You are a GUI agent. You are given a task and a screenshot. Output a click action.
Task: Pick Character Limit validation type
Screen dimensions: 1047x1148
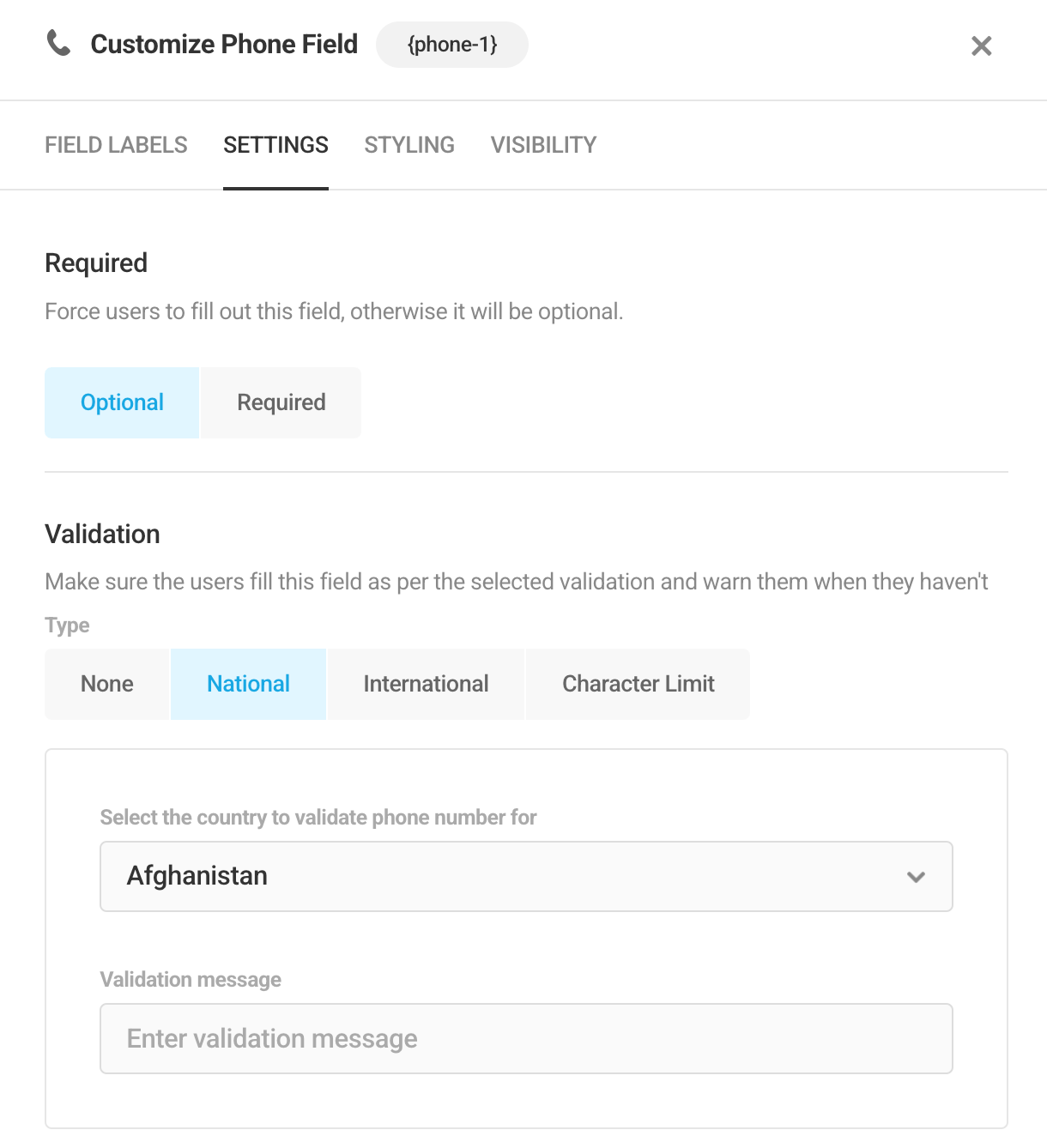638,684
